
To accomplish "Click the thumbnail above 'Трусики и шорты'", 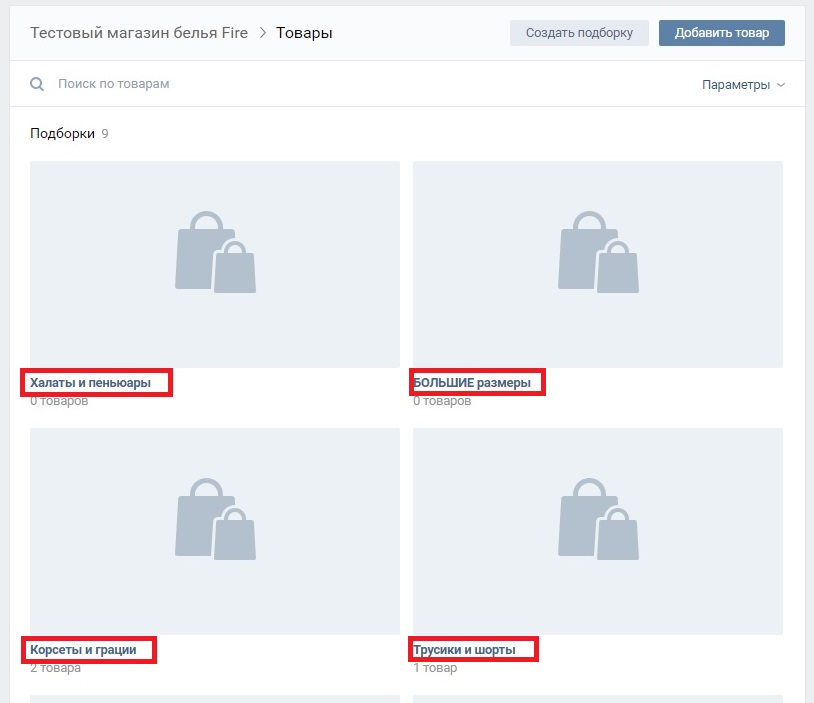I will (x=598, y=531).
